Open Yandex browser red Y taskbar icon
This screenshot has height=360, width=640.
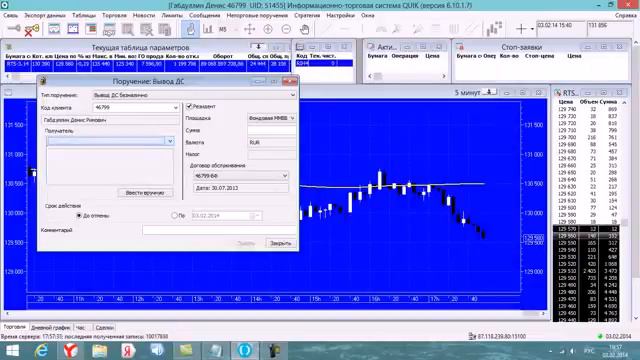point(71,351)
